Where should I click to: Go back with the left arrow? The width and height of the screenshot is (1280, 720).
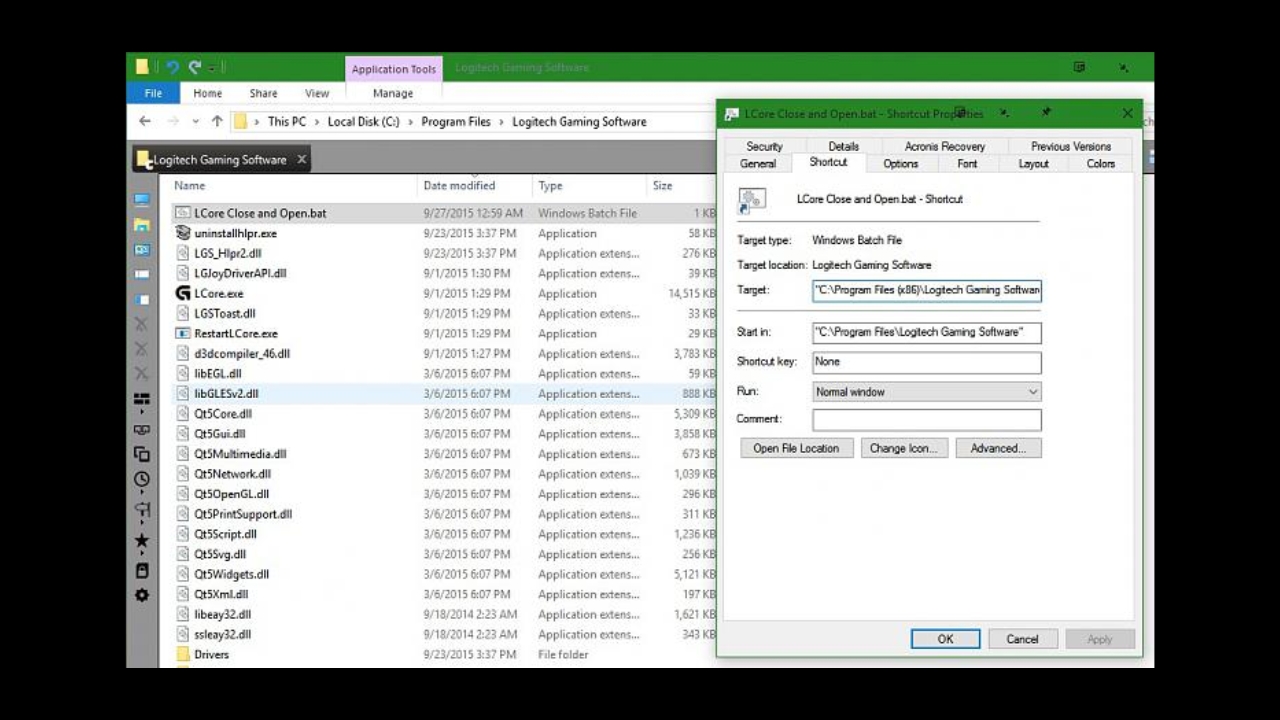145,121
